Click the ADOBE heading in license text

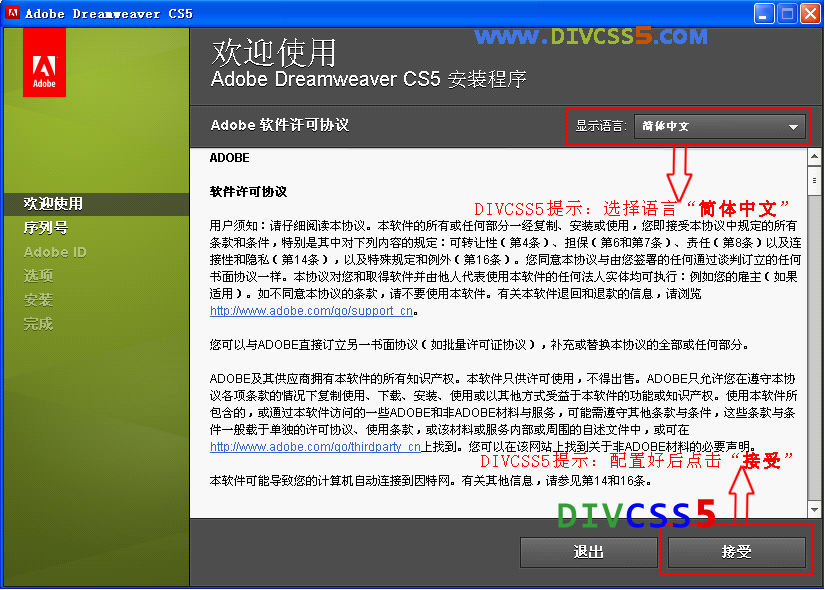(x=229, y=158)
